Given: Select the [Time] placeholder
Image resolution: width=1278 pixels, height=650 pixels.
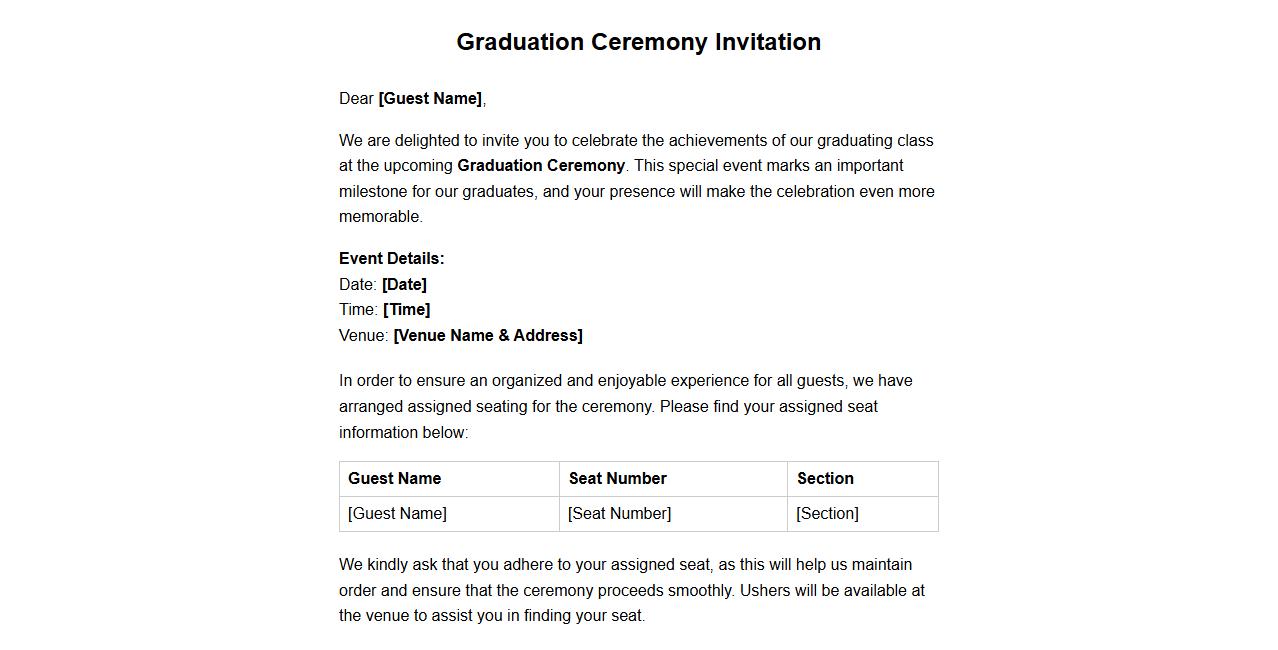Looking at the screenshot, I should pyautogui.click(x=406, y=310).
